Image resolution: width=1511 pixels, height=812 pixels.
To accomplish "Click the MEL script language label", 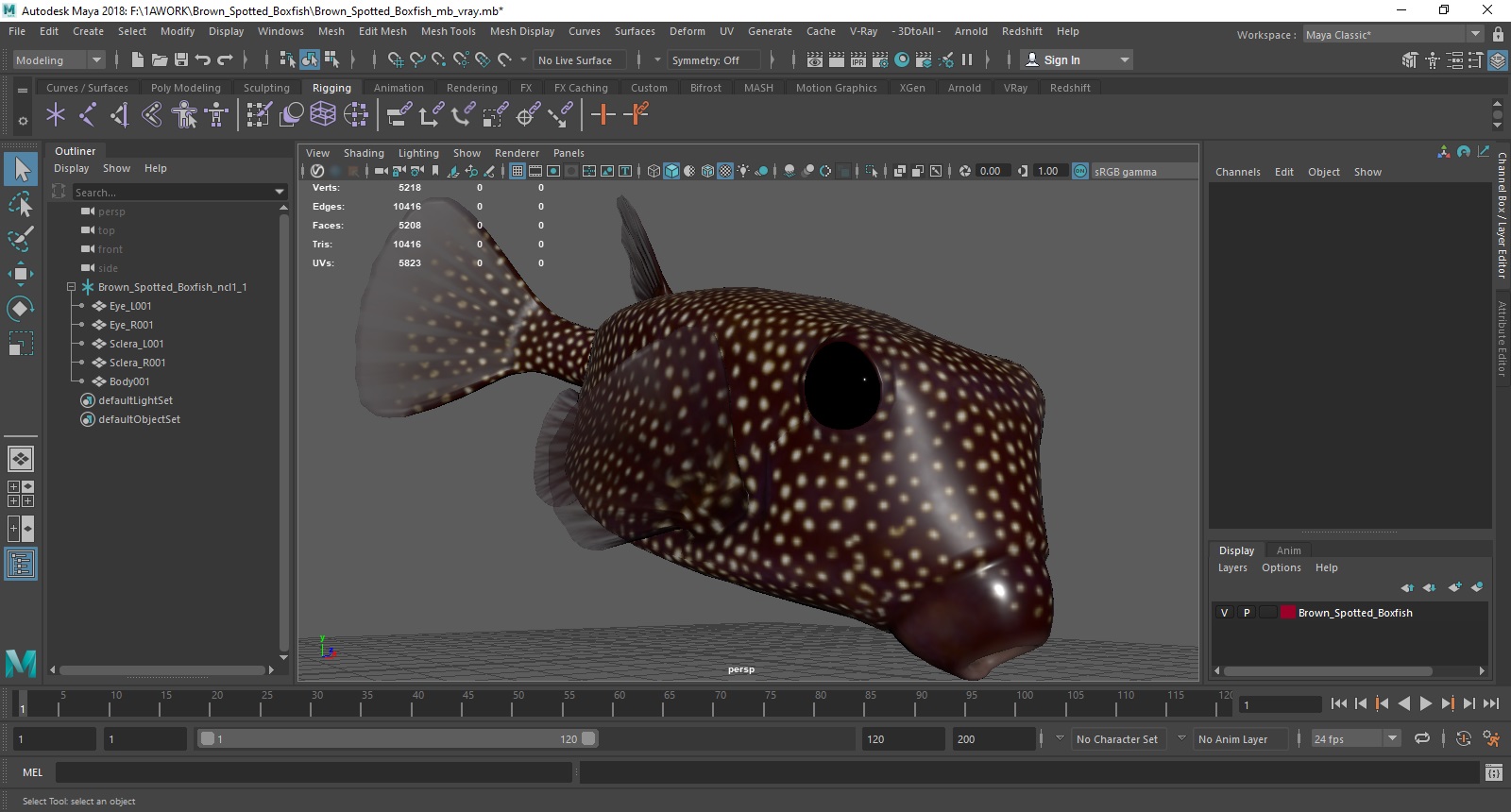I will [33, 772].
